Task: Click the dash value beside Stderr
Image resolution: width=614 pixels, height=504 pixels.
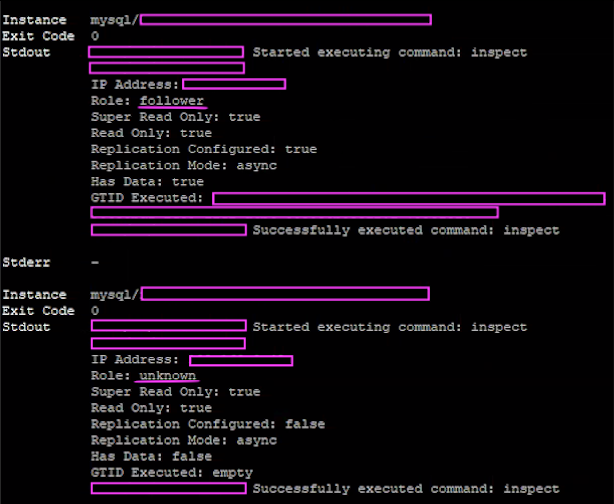Action: (x=94, y=262)
